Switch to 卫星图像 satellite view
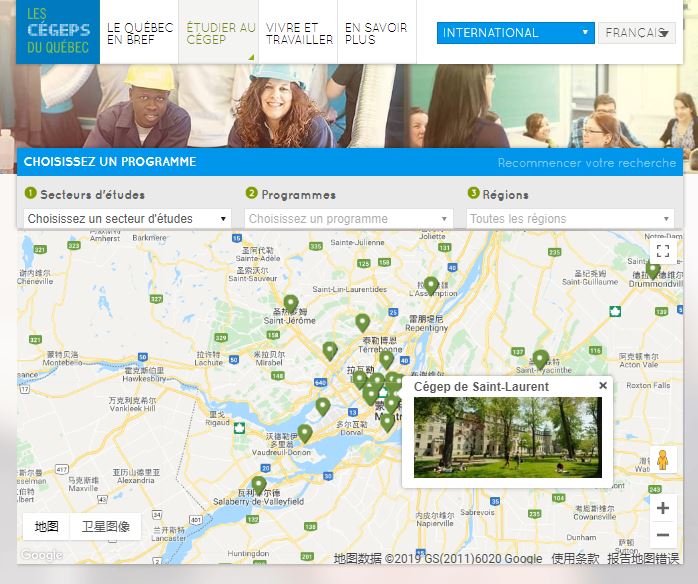The height and width of the screenshot is (584, 698). [x=106, y=527]
